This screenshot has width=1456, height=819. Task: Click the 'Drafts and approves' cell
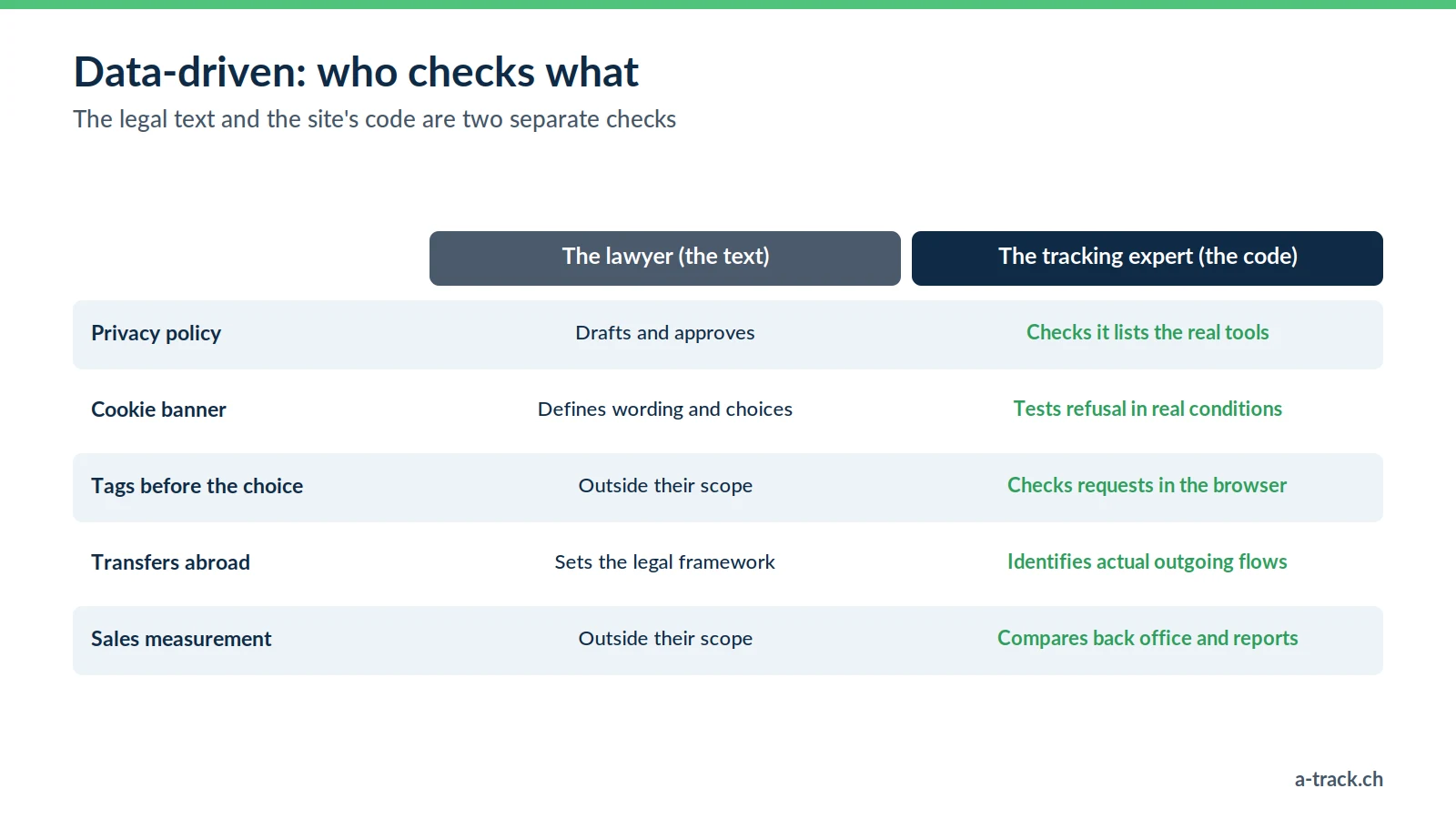(x=665, y=333)
